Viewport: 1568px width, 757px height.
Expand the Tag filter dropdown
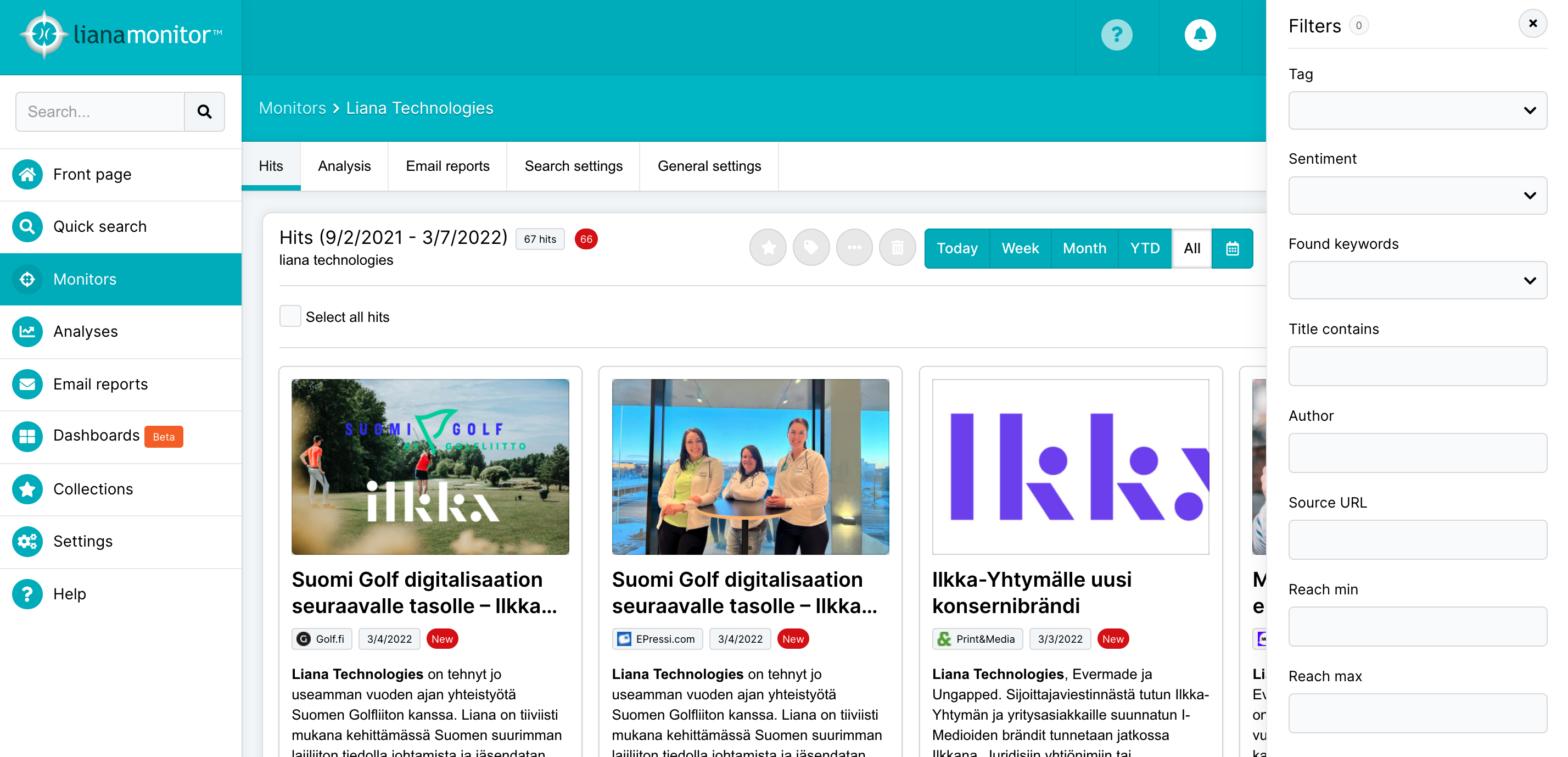(1417, 110)
